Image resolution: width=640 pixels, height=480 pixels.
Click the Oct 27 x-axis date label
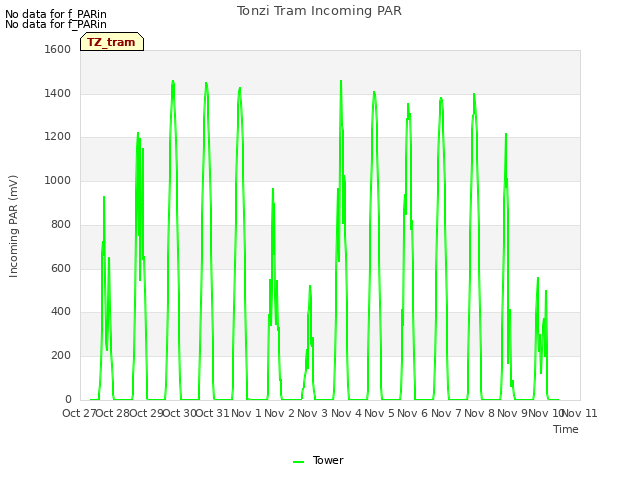click(x=78, y=413)
